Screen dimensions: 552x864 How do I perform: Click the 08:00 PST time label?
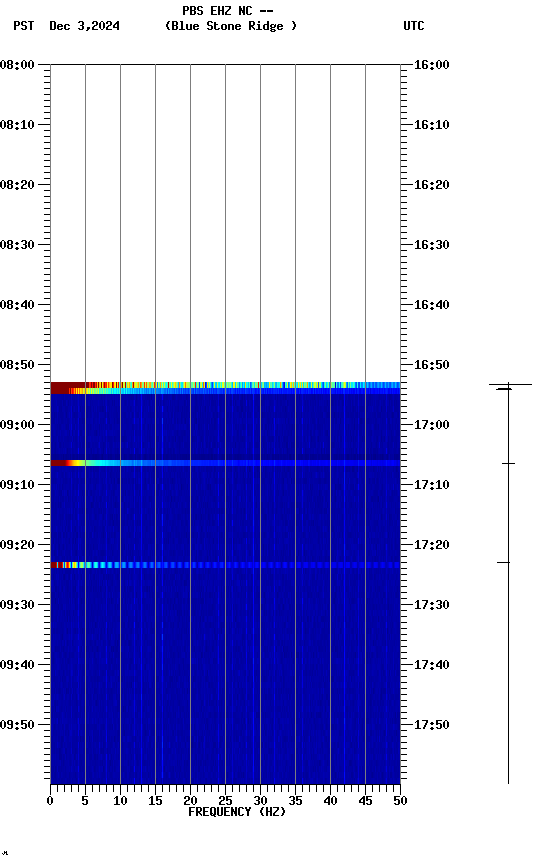pos(17,65)
